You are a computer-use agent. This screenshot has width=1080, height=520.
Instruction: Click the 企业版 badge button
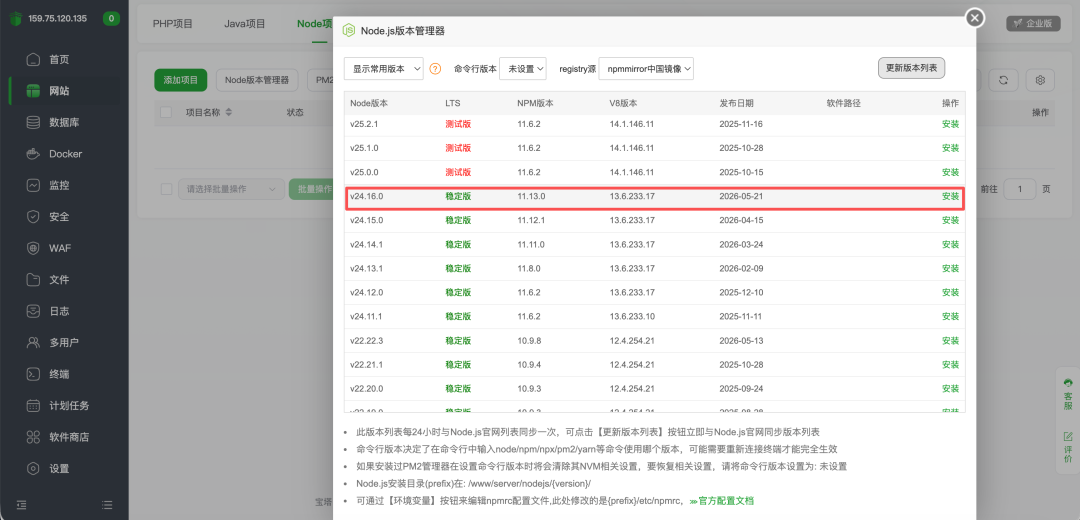pos(1033,23)
